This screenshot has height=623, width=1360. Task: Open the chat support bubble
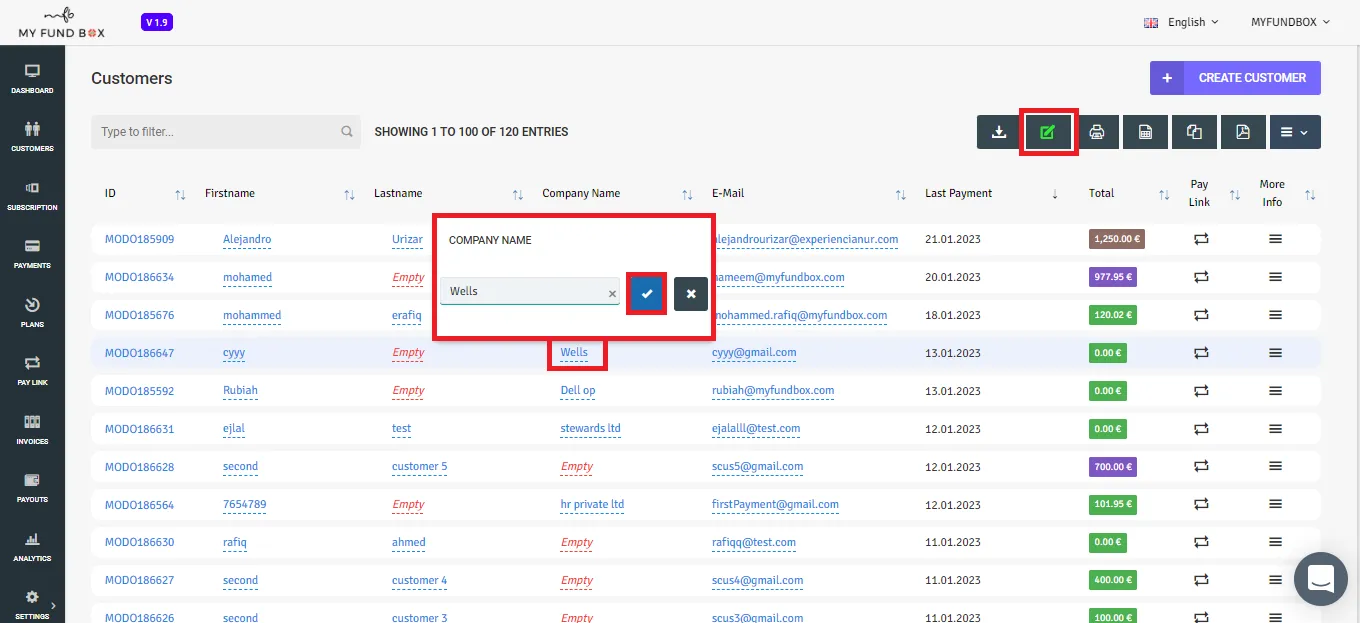point(1321,578)
